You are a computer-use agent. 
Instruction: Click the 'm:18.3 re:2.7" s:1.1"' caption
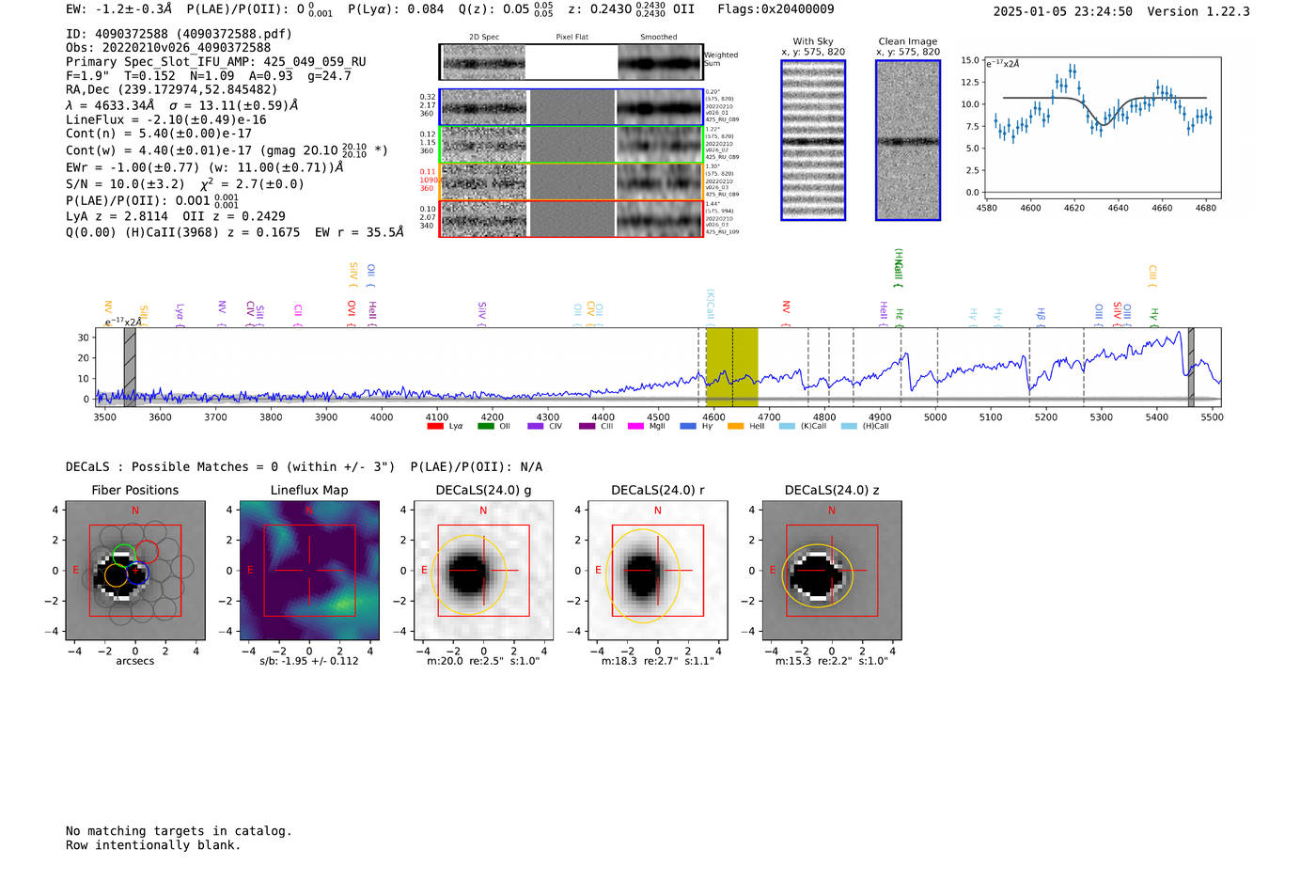tap(657, 661)
